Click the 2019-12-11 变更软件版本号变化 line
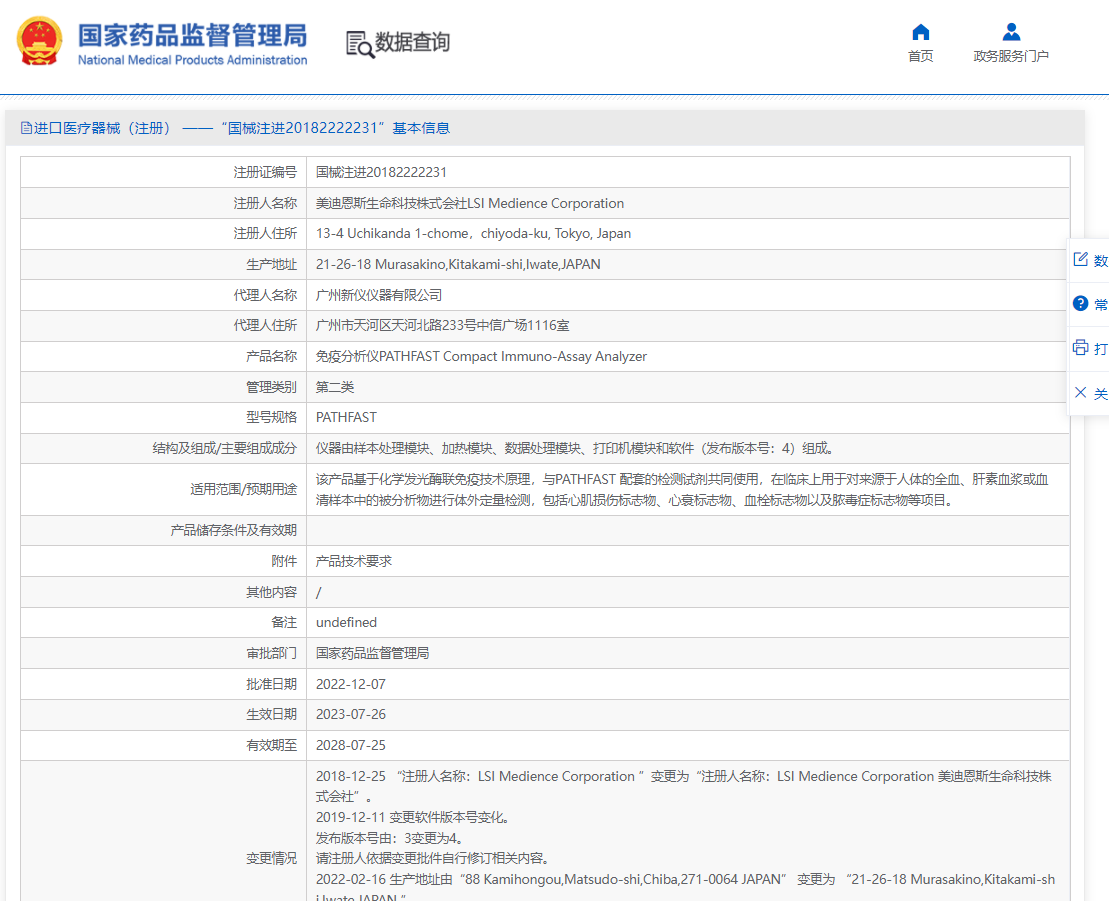 (413, 818)
